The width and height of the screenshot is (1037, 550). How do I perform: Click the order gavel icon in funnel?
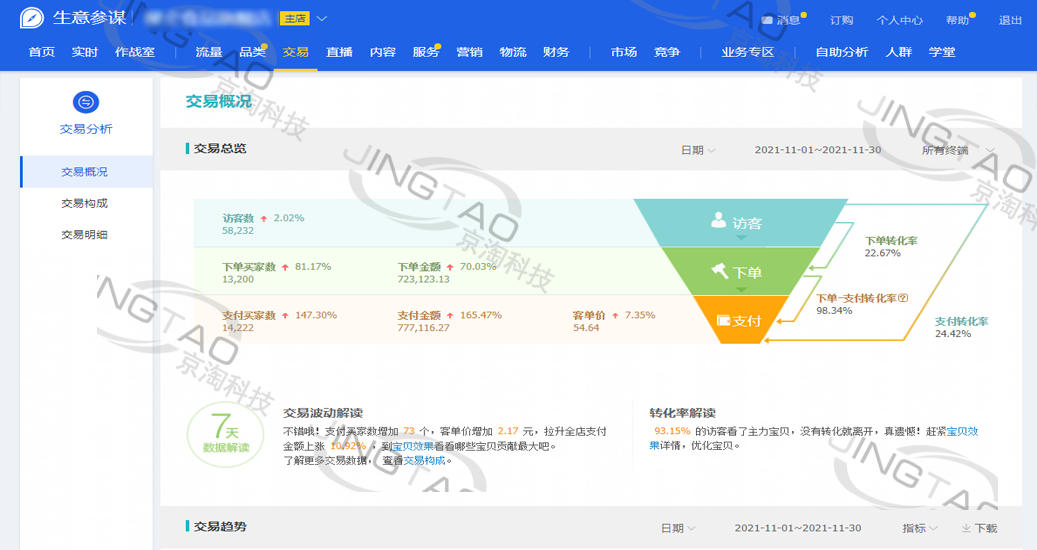click(718, 271)
